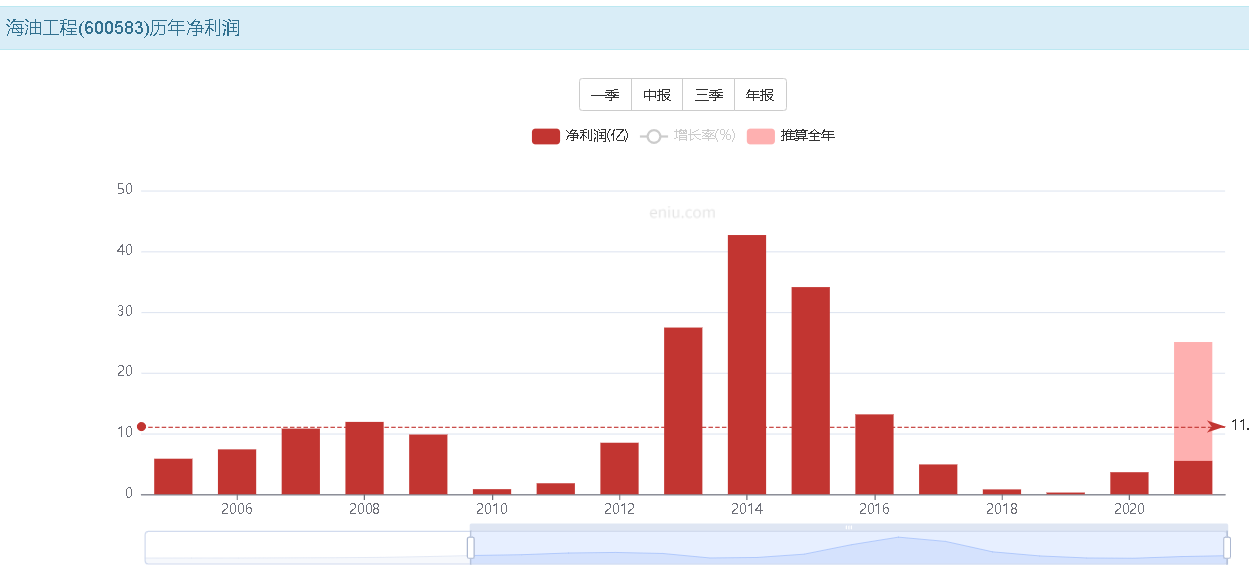Toggle the 增长率(%) line legend icon
The width and height of the screenshot is (1249, 575).
(x=654, y=136)
